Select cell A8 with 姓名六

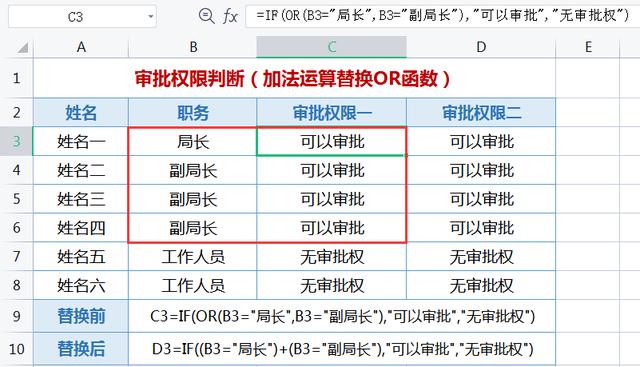pos(81,285)
